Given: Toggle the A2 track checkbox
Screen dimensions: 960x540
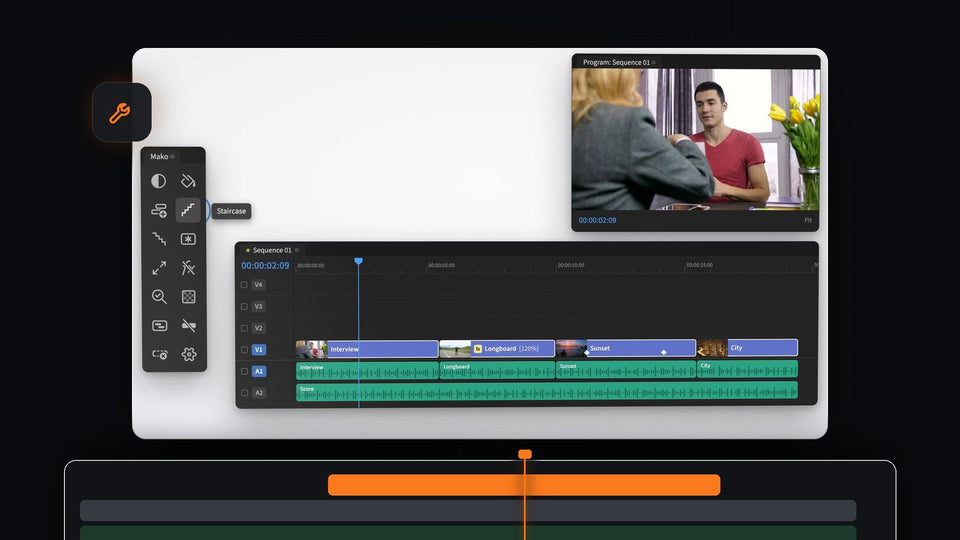Looking at the screenshot, I should (x=244, y=393).
